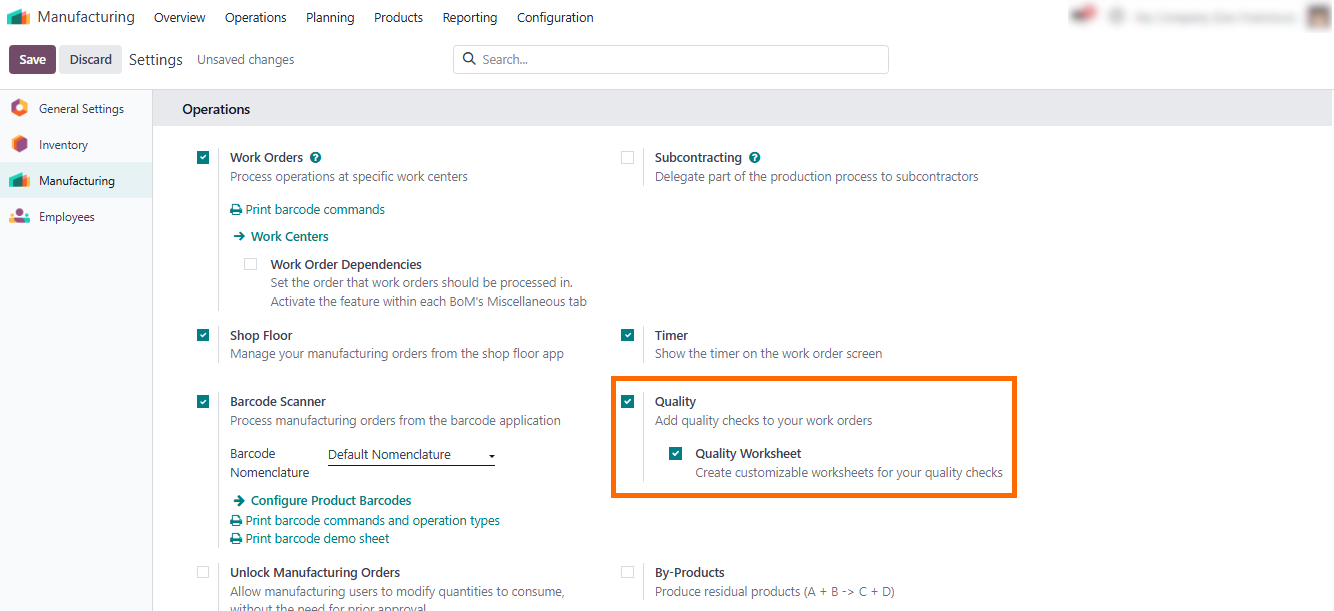Click user avatar at top right

1316,17
